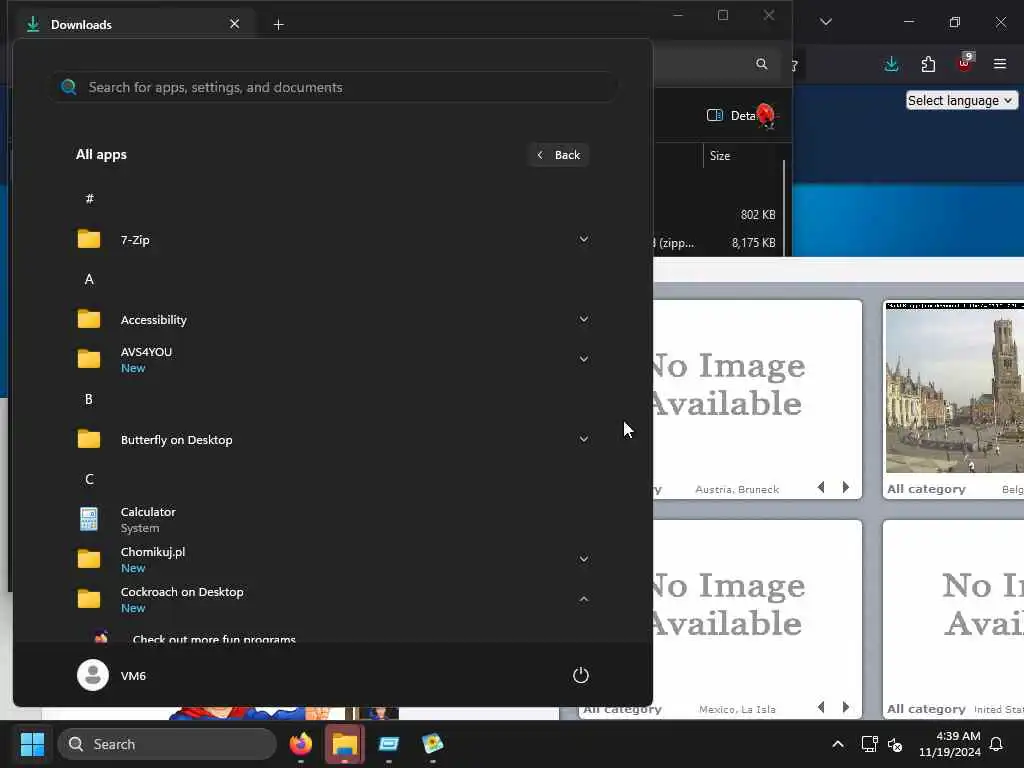Add a new File Explorer tab

click(278, 24)
